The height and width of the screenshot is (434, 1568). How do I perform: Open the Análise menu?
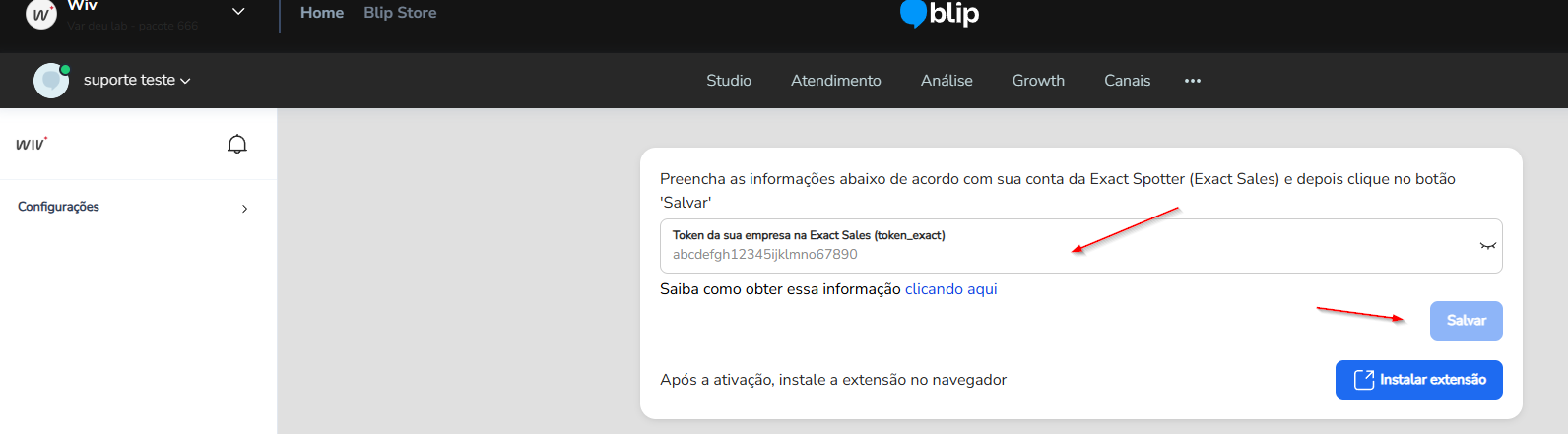click(947, 81)
